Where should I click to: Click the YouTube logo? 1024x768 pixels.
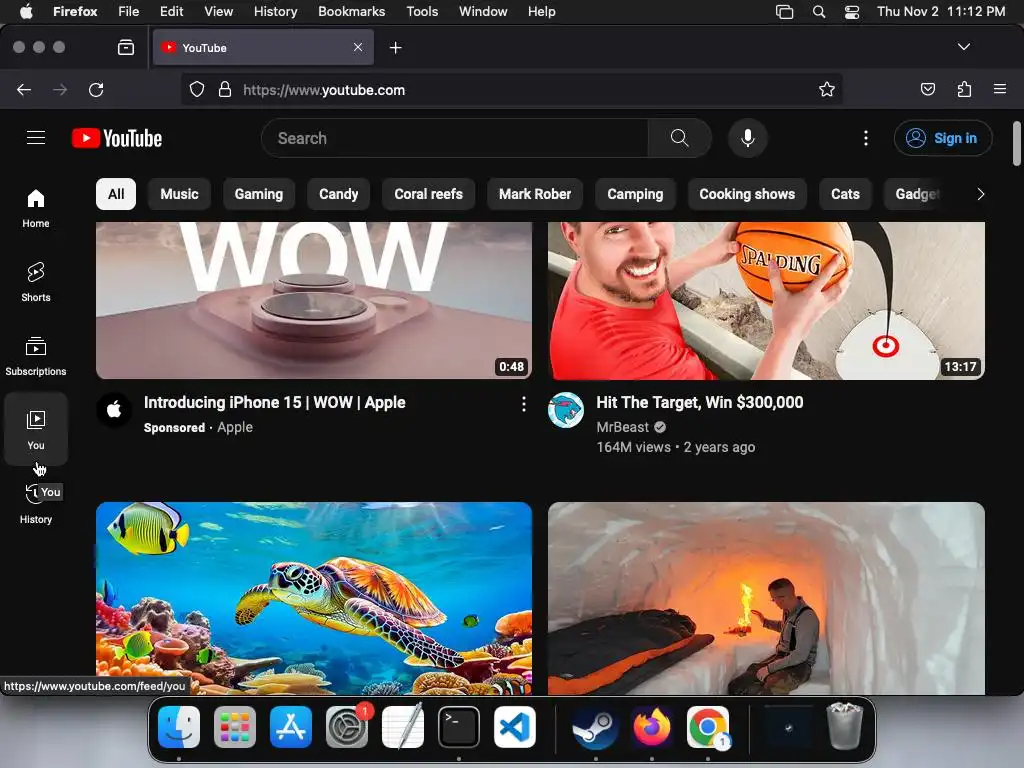(x=117, y=138)
